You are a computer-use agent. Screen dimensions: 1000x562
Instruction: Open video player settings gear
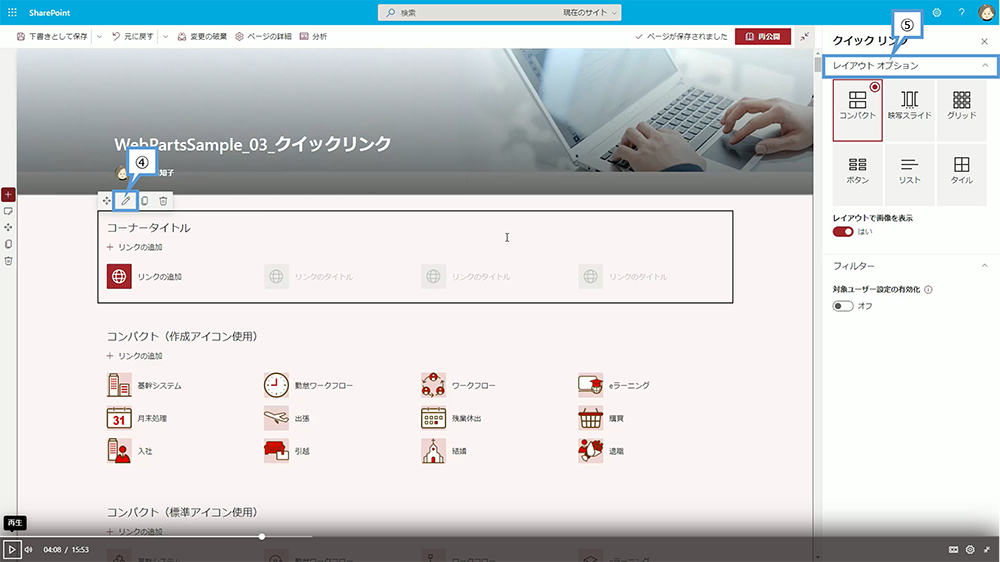point(970,549)
